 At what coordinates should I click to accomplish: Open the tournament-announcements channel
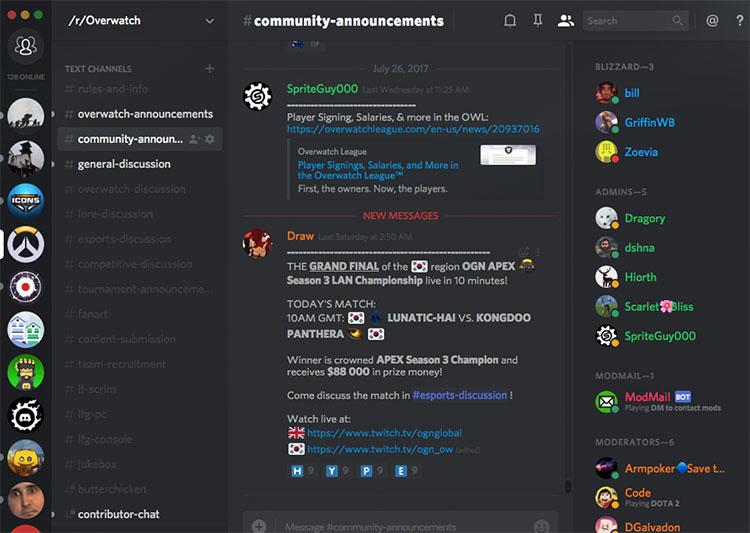click(x=139, y=289)
